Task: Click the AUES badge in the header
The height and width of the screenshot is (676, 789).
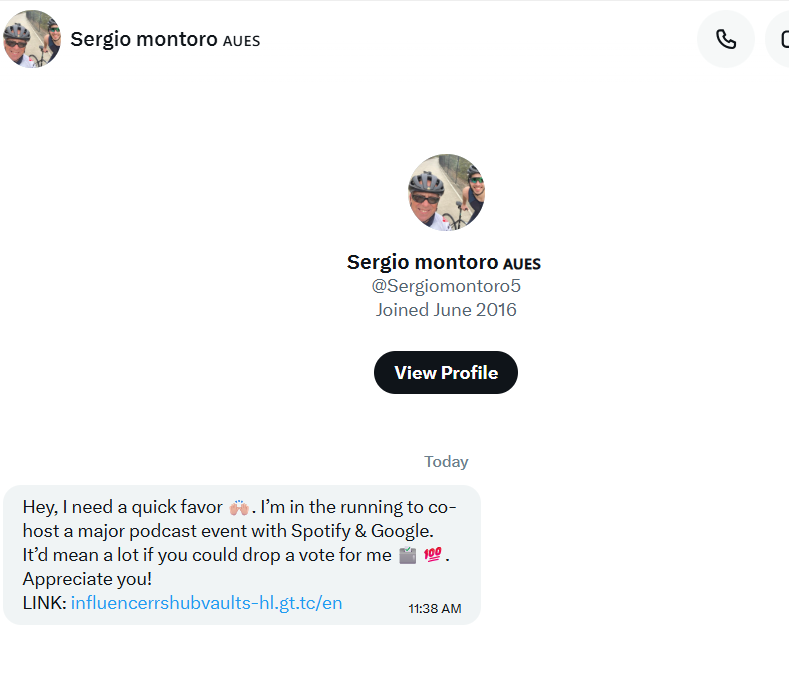Action: pyautogui.click(x=242, y=41)
